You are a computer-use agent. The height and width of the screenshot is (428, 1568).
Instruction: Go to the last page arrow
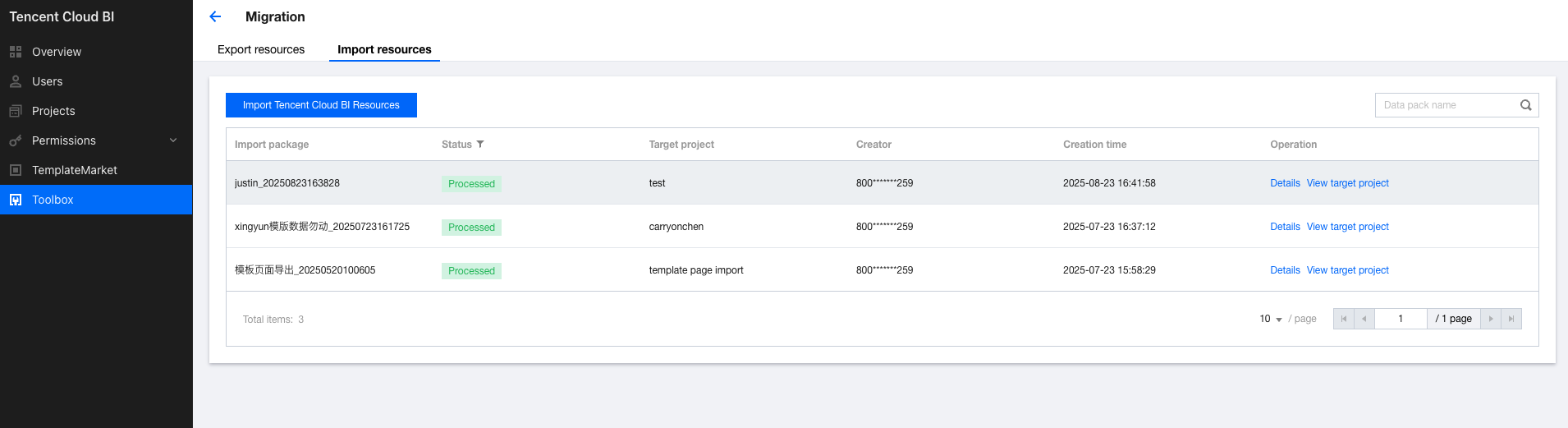(1511, 319)
